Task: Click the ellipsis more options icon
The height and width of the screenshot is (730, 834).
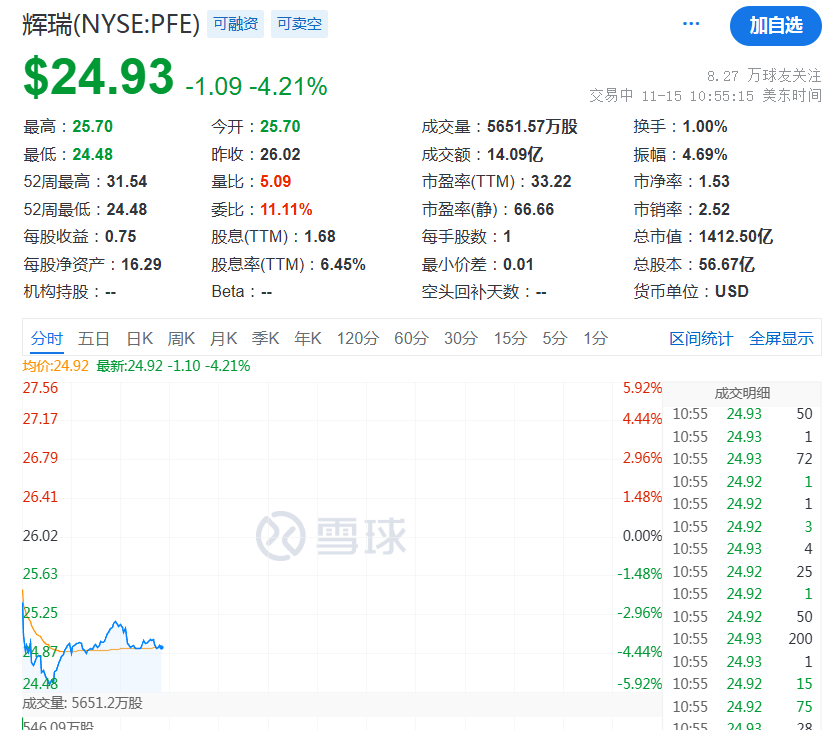Action: 691,24
